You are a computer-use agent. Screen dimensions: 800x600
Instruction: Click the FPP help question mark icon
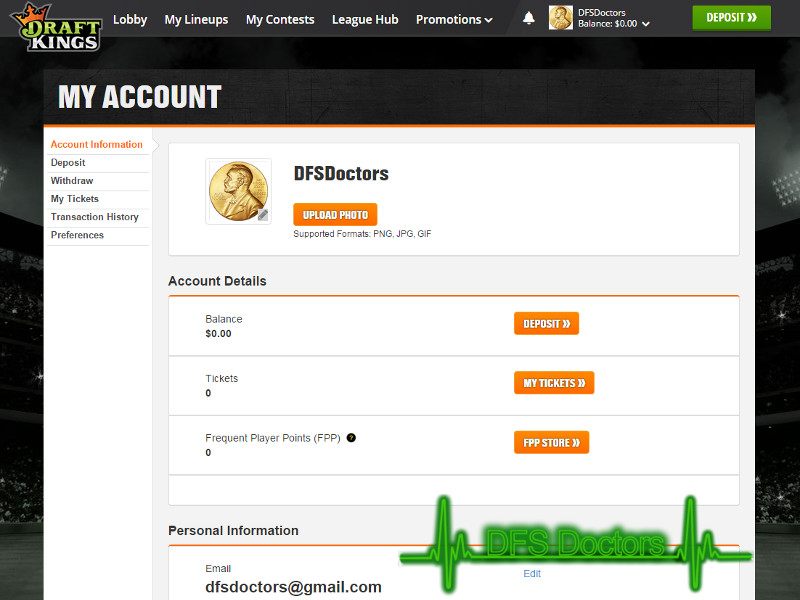[351, 438]
